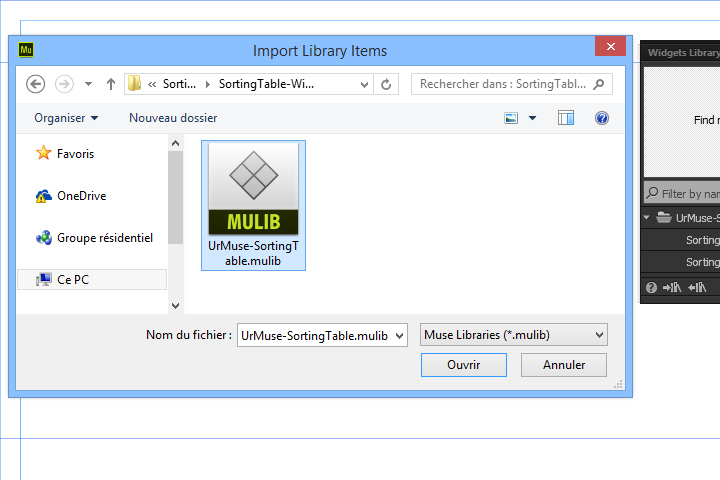Image resolution: width=720 pixels, height=480 pixels.
Task: Refresh the current folder view
Action: point(386,85)
